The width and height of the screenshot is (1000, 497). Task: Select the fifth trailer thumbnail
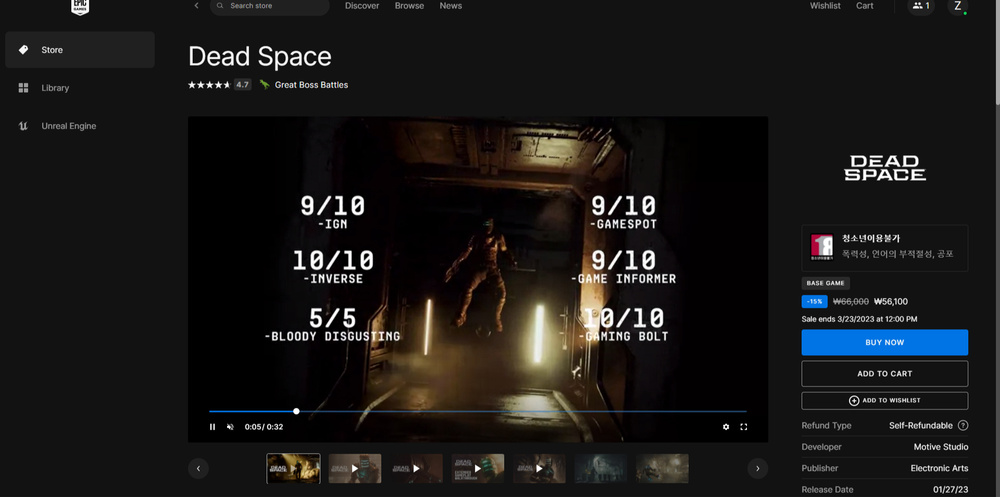click(x=539, y=468)
